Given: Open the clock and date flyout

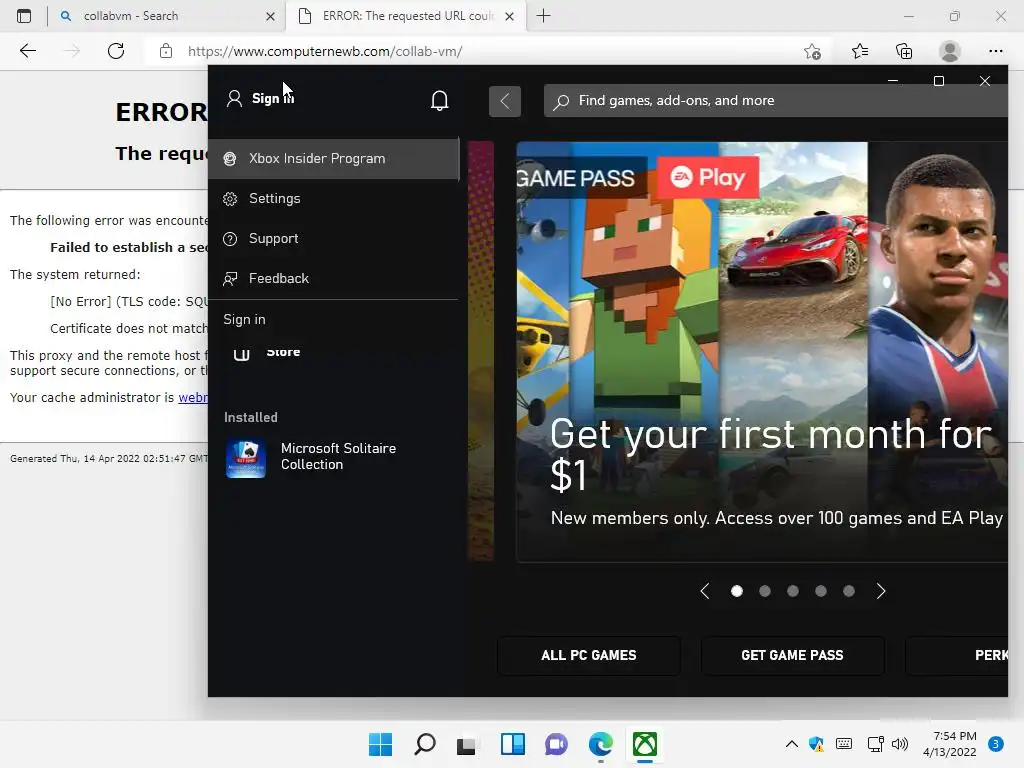Looking at the screenshot, I should click(x=950, y=744).
